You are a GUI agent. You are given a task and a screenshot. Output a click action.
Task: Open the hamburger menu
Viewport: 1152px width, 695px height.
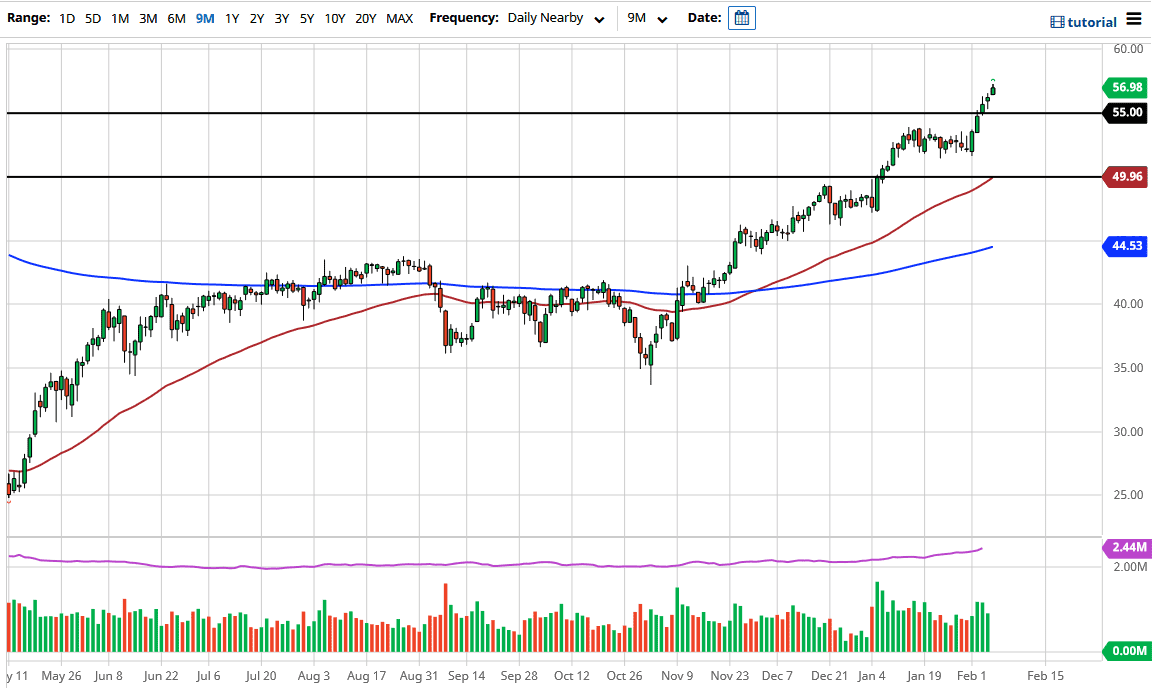1135,19
